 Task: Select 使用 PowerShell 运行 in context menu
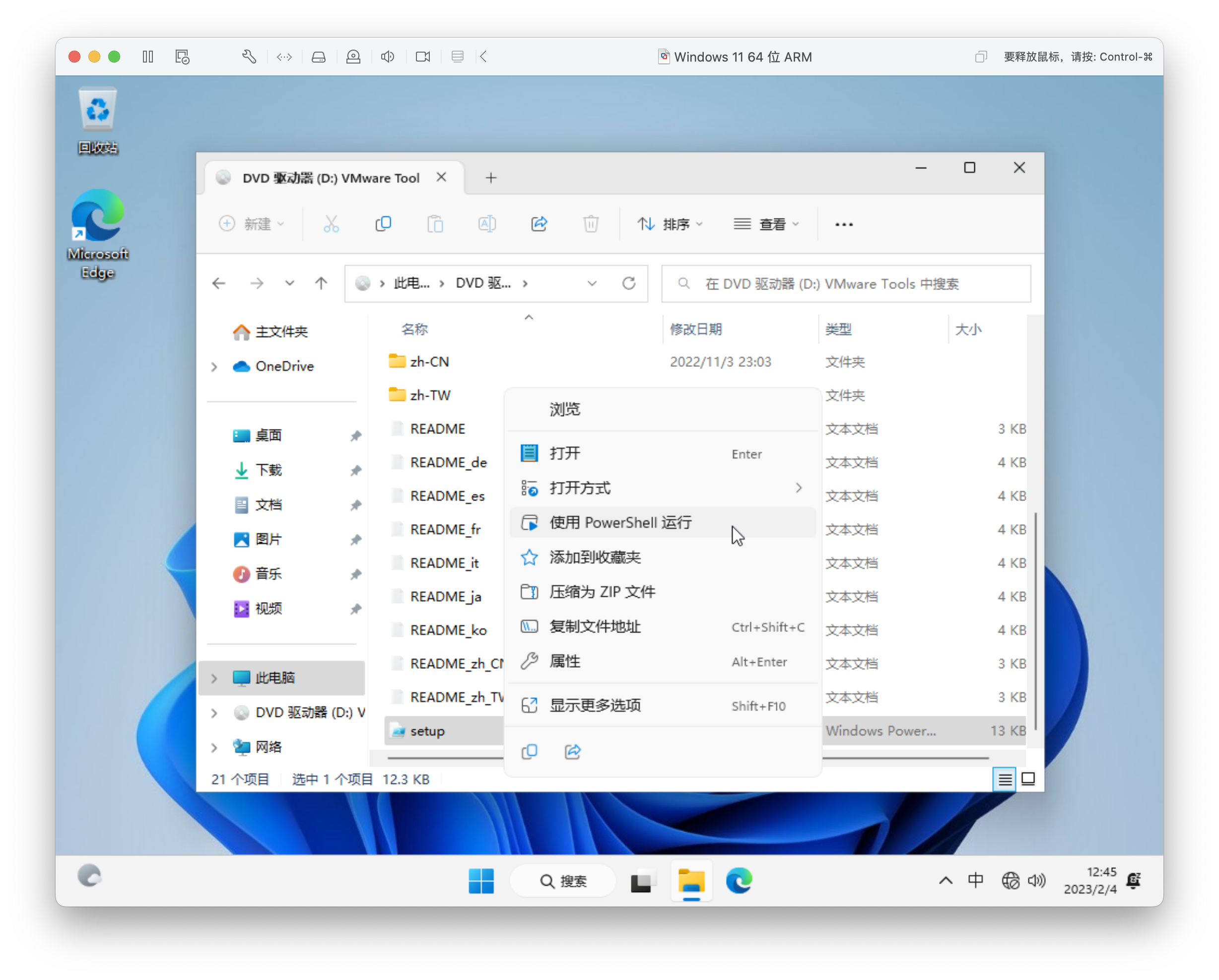[x=620, y=522]
